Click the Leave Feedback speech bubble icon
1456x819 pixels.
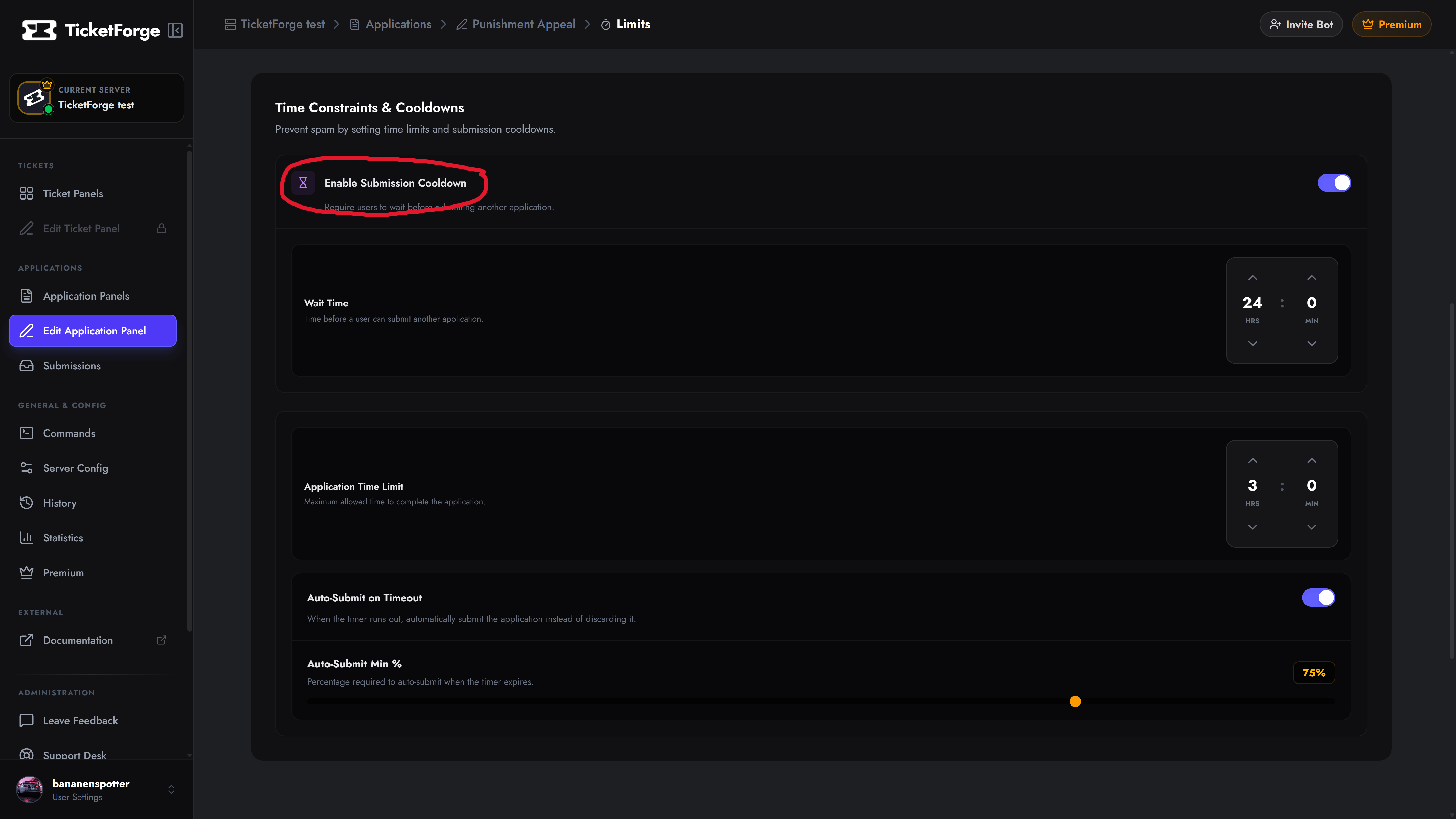tap(27, 721)
